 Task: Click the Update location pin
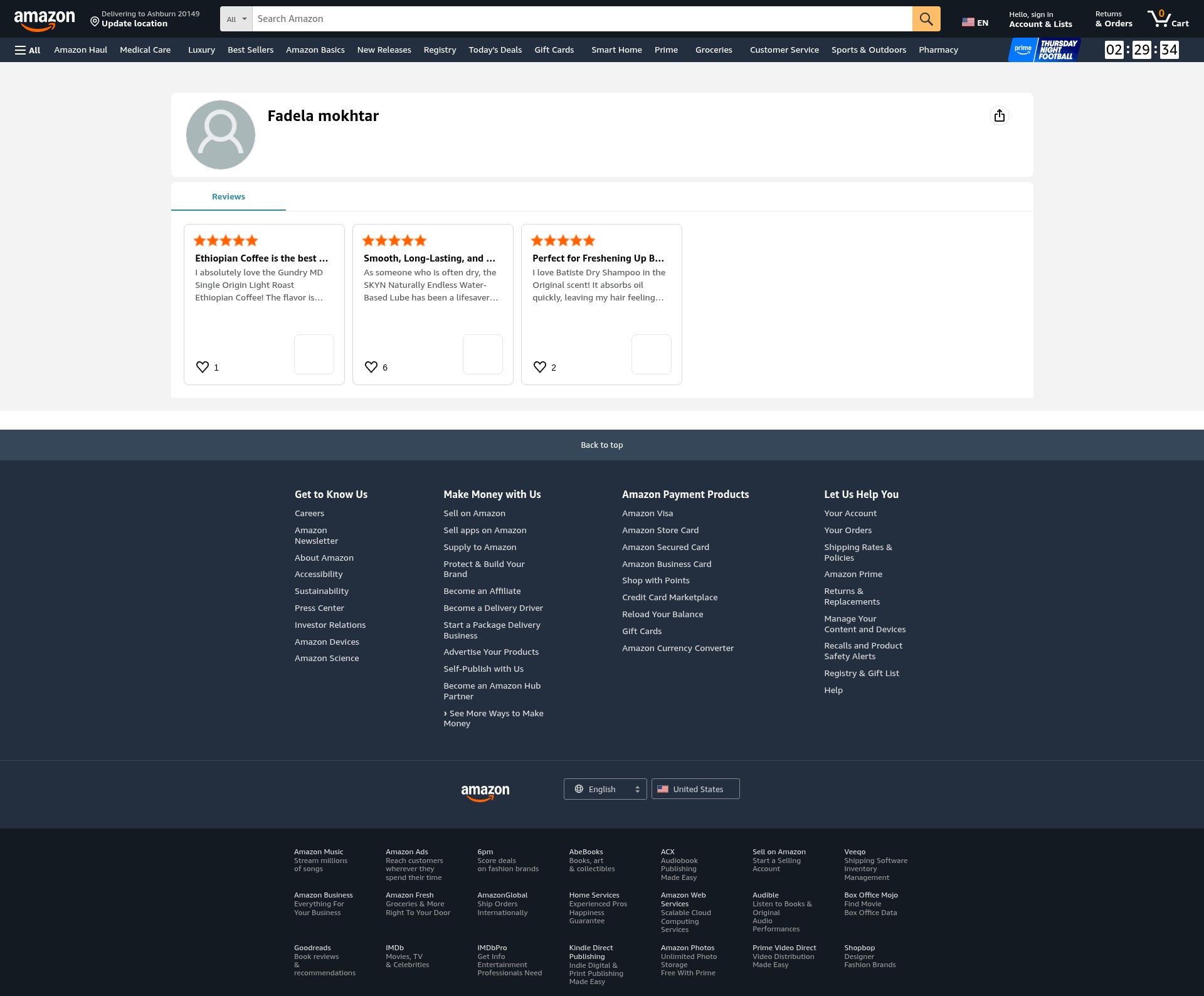(95, 22)
